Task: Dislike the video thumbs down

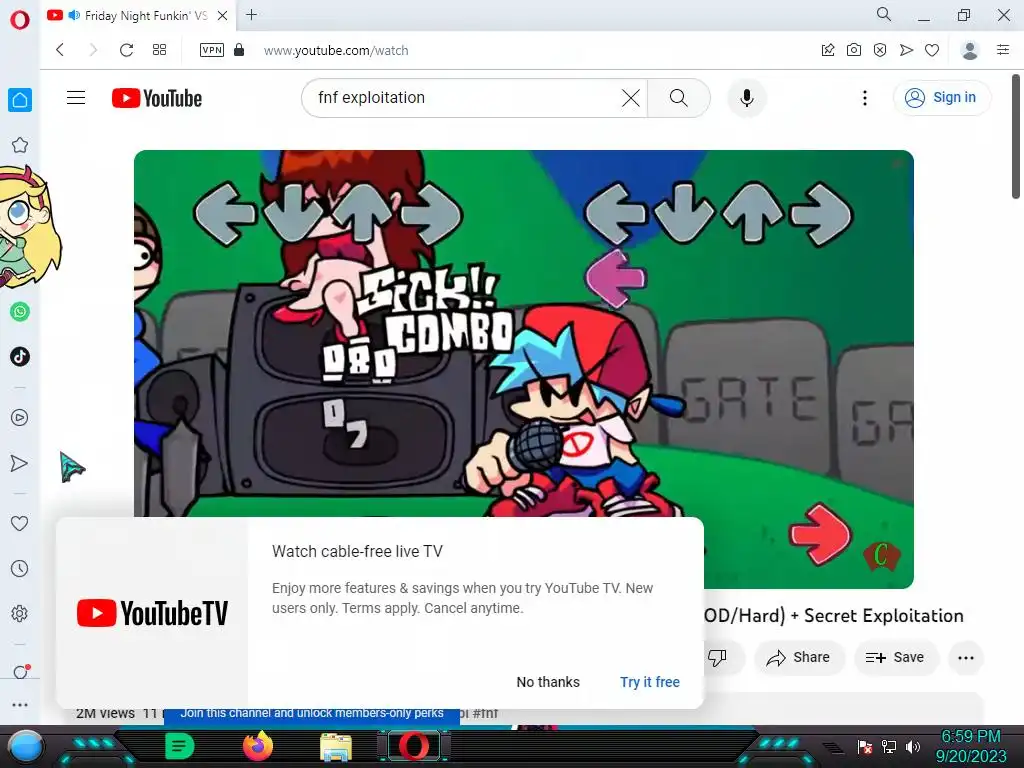Action: [718, 657]
